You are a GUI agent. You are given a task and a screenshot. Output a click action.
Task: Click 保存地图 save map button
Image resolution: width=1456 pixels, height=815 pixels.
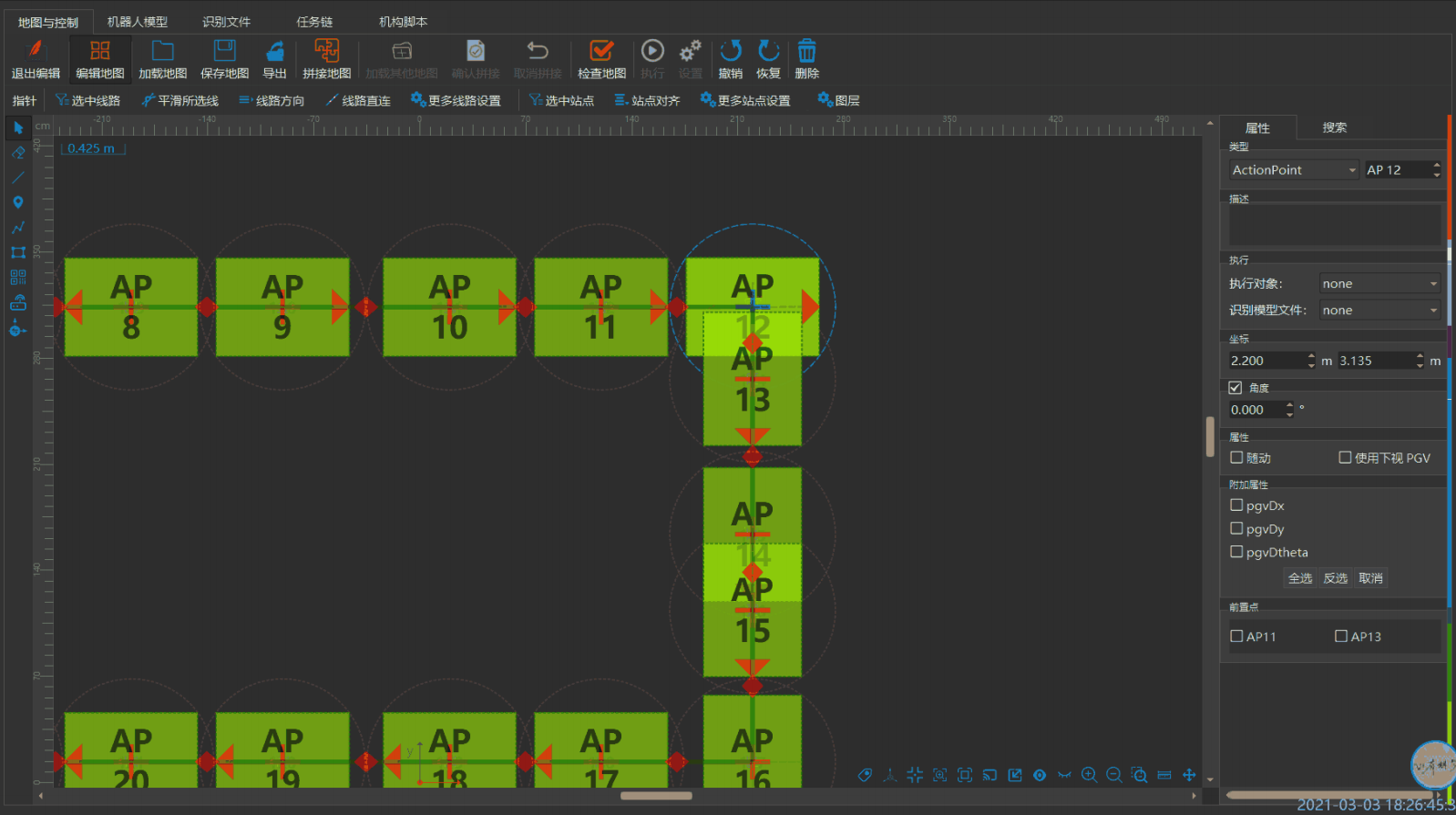coord(225,59)
